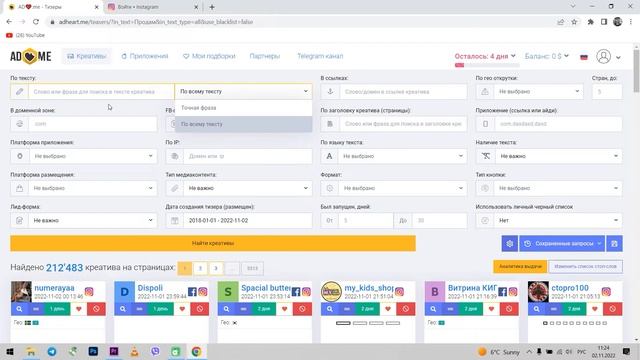Open the numerayaa advertiser link
The width and height of the screenshot is (640, 360).
(54, 288)
